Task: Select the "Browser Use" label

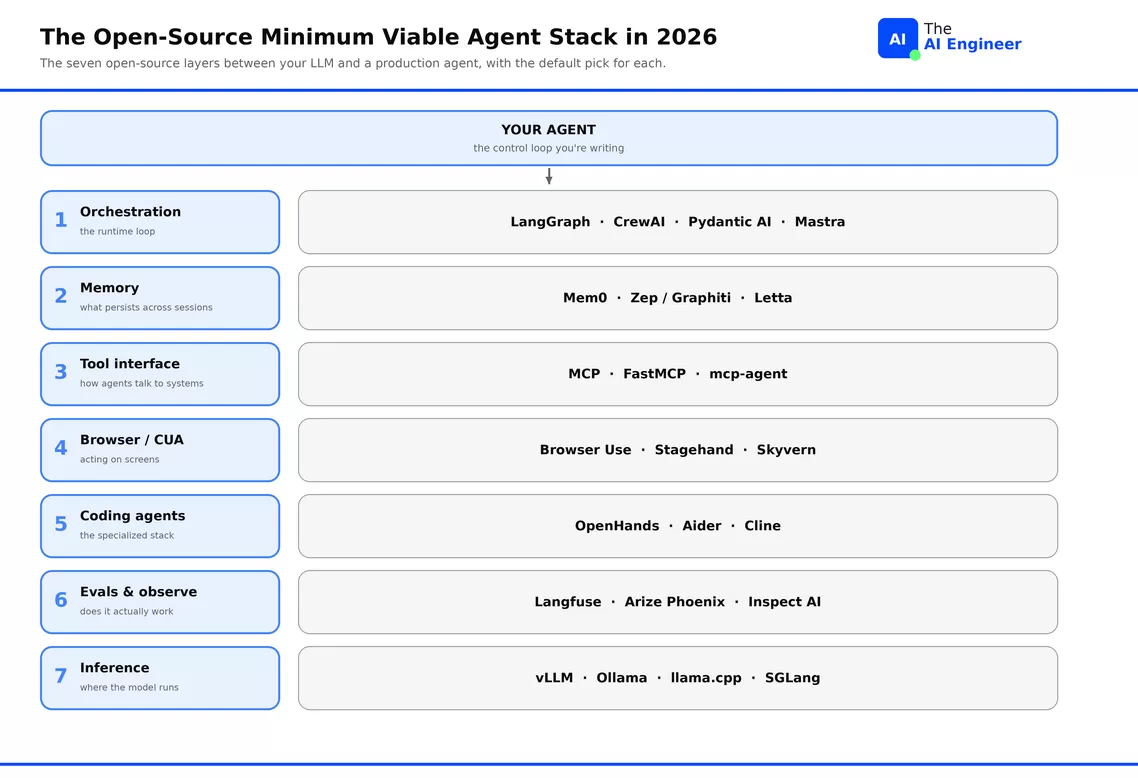Action: (x=586, y=450)
